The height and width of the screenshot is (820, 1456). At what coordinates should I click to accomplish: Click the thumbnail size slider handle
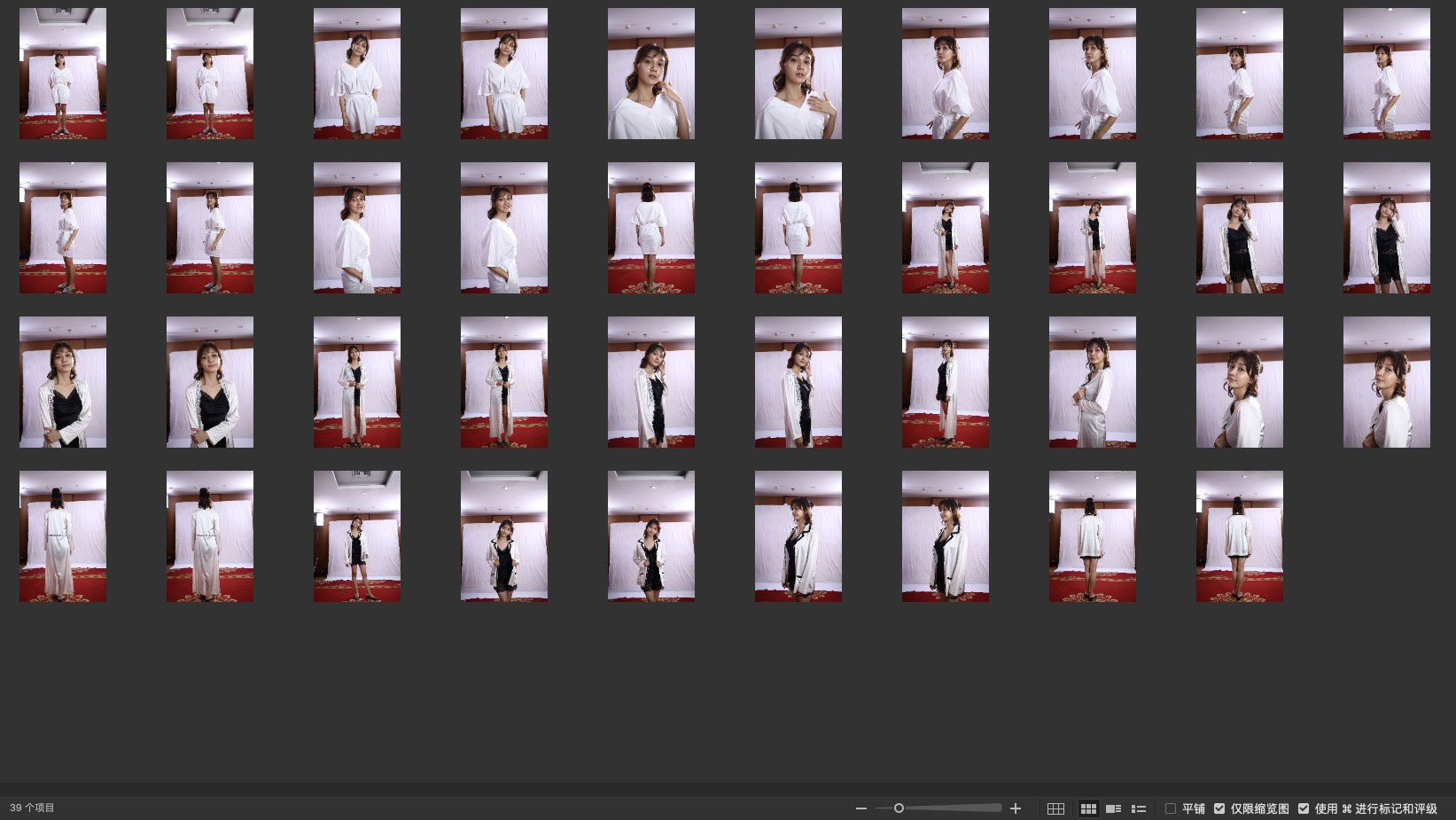pyautogui.click(x=899, y=808)
